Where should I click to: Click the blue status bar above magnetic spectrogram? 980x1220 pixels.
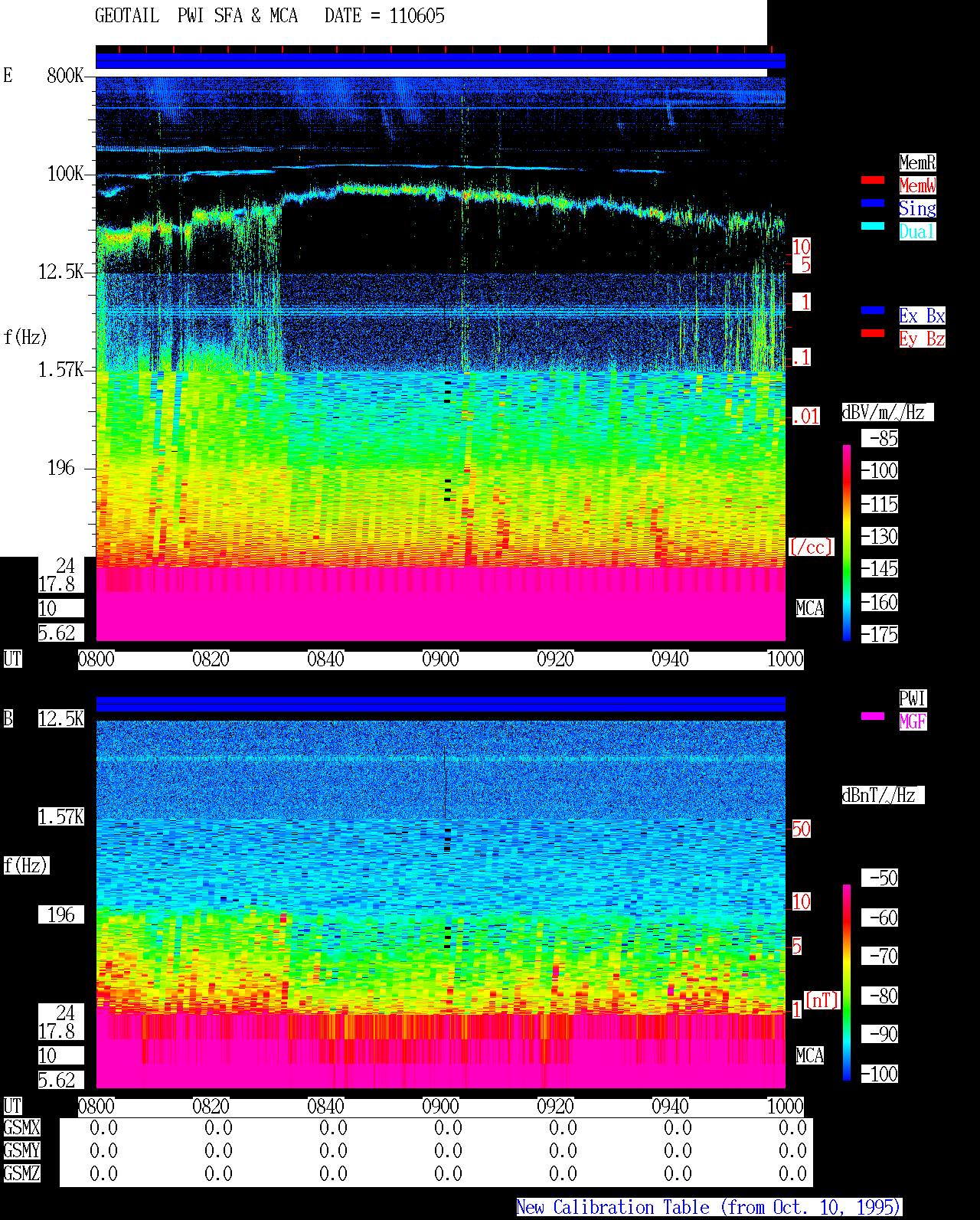click(440, 704)
